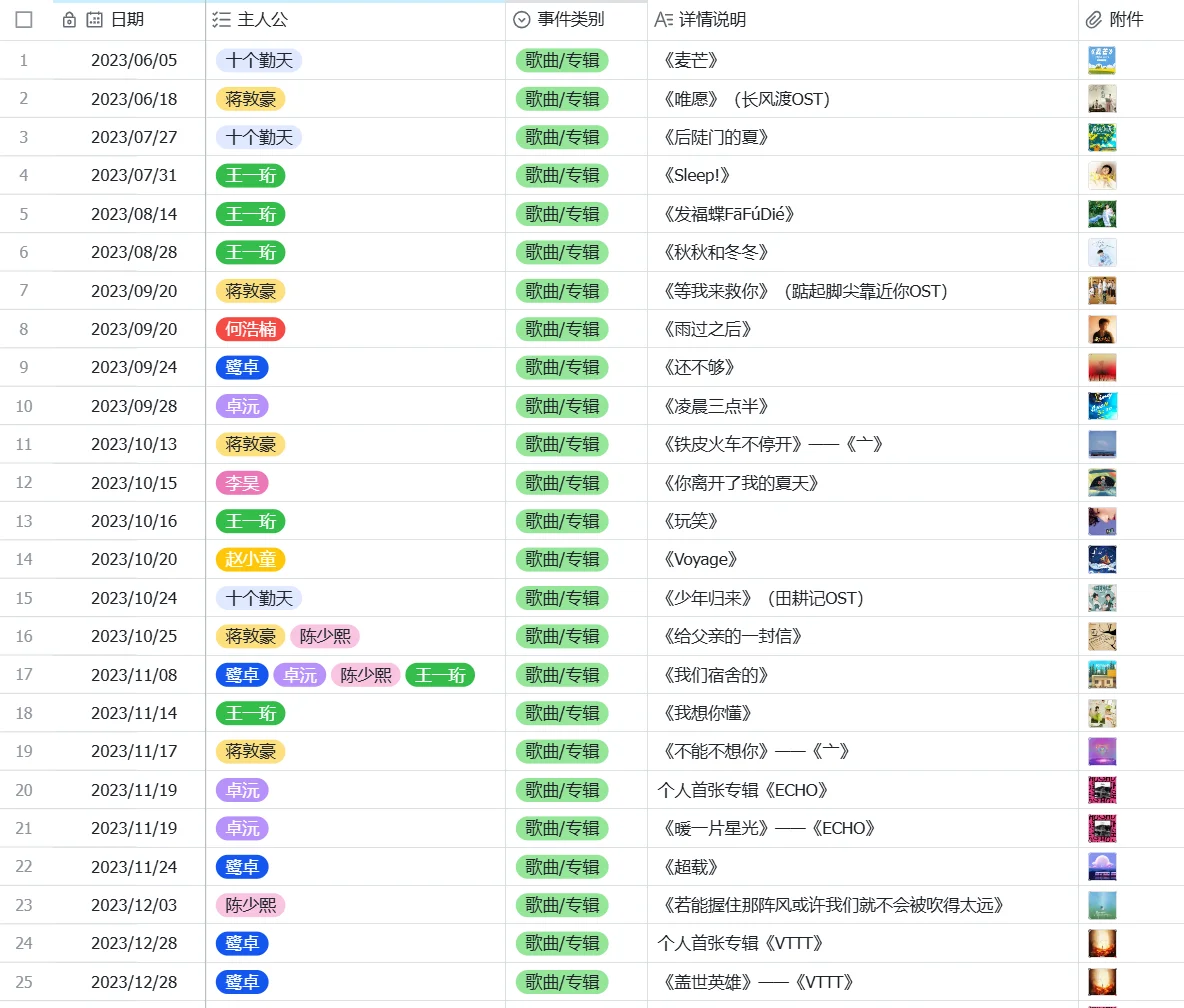This screenshot has height=1008, width=1184.
Task: Click detail cell 个人首张专辑《ECHO》
Action: pos(863,790)
